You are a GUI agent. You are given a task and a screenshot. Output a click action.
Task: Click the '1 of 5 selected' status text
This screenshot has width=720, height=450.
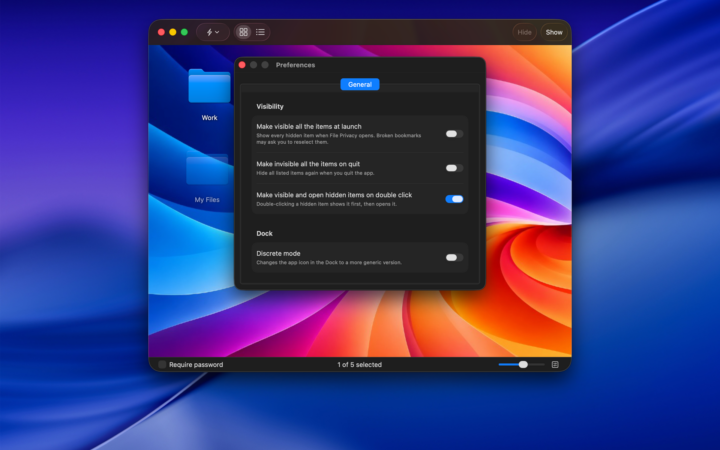[x=360, y=365]
